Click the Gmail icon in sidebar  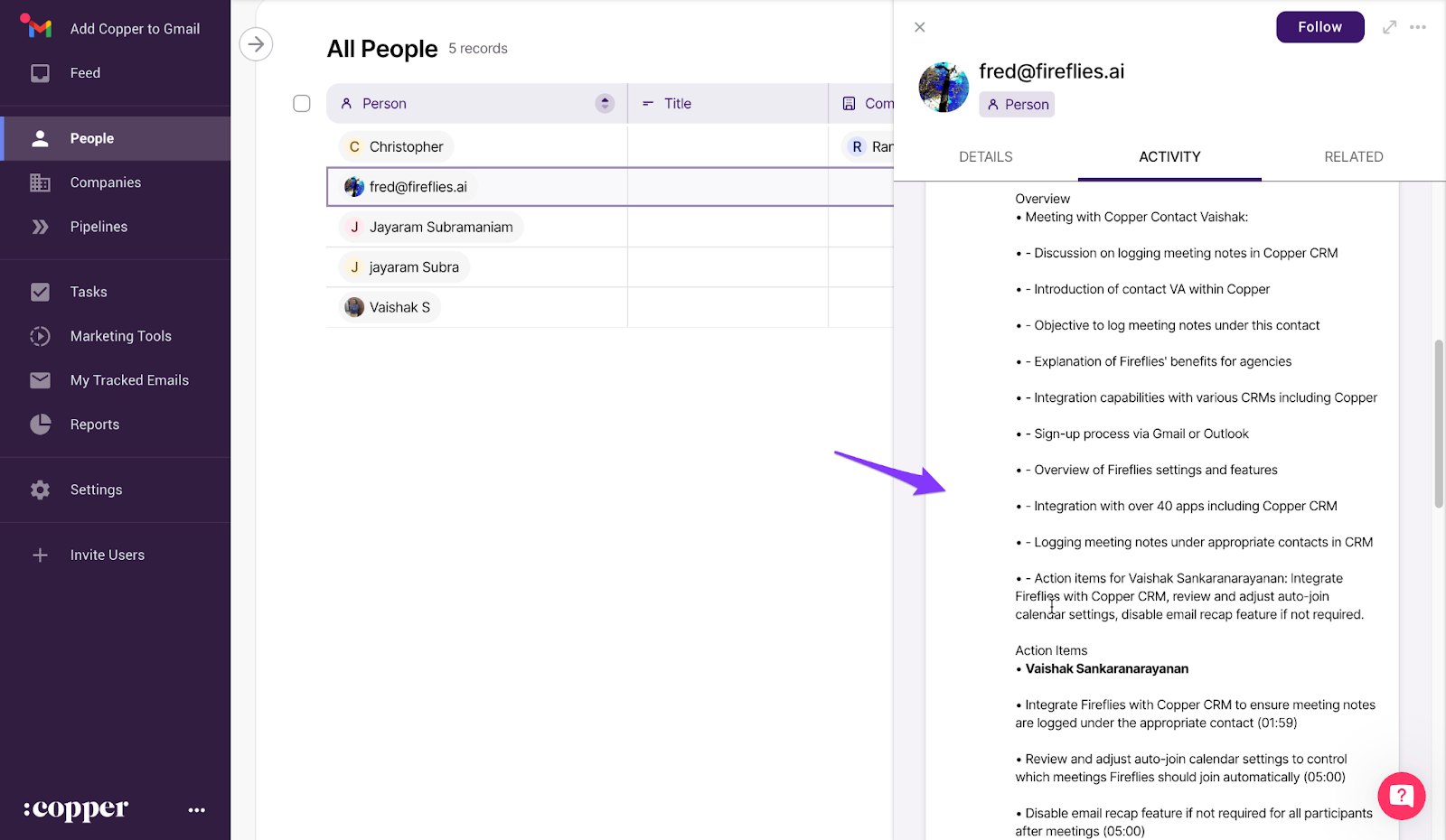[x=36, y=26]
